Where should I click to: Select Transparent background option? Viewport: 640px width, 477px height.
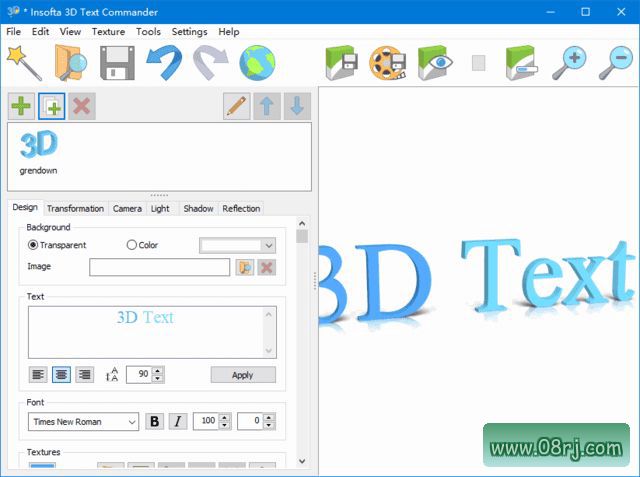[57, 245]
